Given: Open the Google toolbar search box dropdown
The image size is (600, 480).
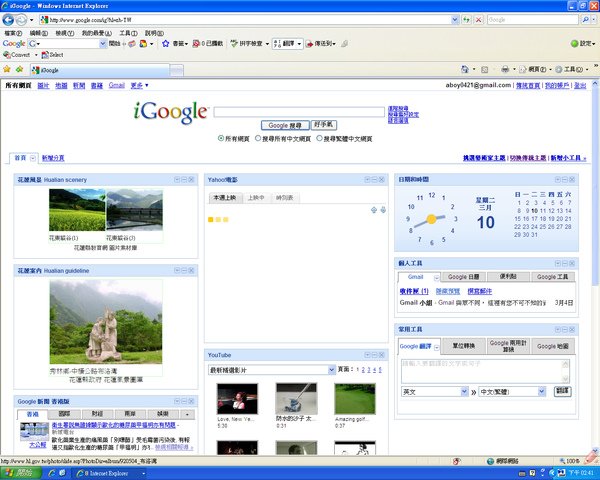Looking at the screenshot, I should pyautogui.click(x=102, y=44).
